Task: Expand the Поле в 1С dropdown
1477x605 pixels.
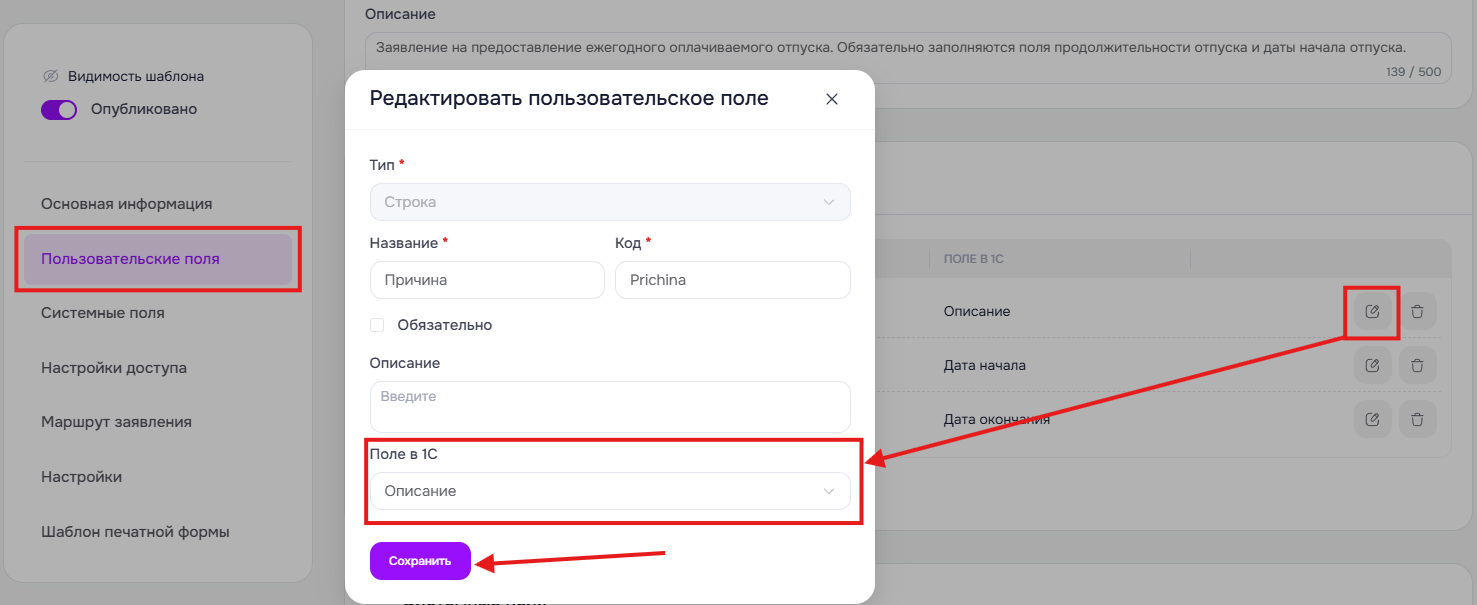Action: pos(610,491)
